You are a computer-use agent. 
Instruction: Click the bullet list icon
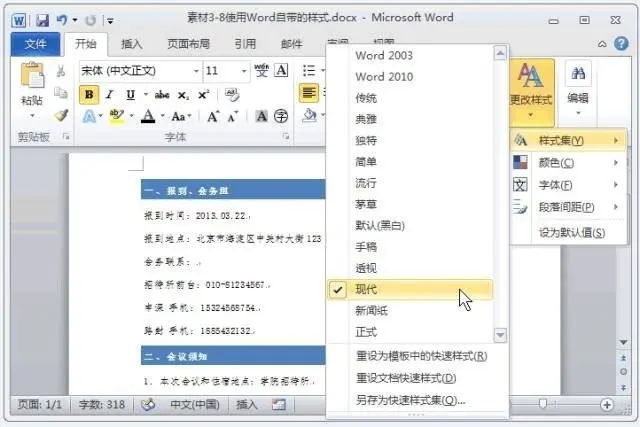click(309, 70)
